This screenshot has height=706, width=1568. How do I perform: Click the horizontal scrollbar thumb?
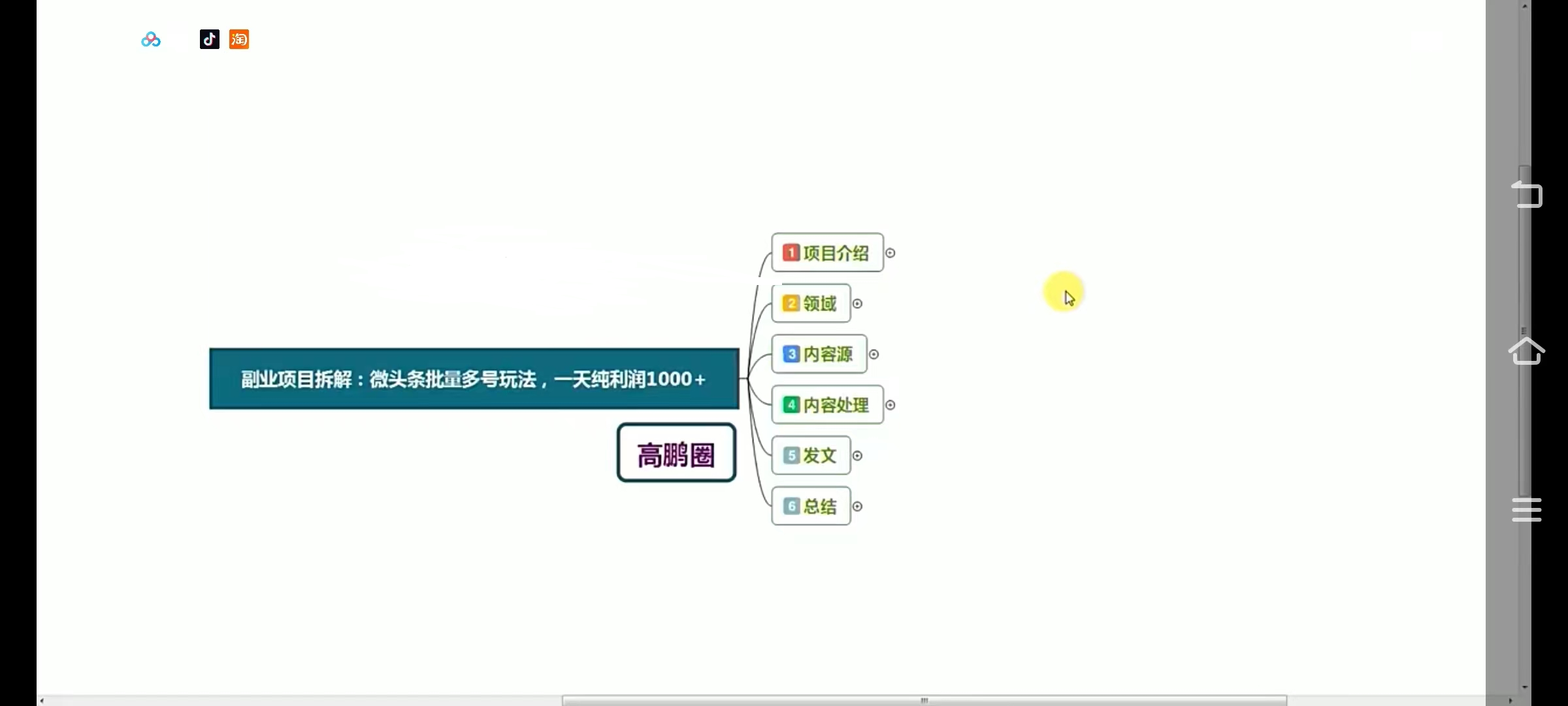click(x=924, y=700)
